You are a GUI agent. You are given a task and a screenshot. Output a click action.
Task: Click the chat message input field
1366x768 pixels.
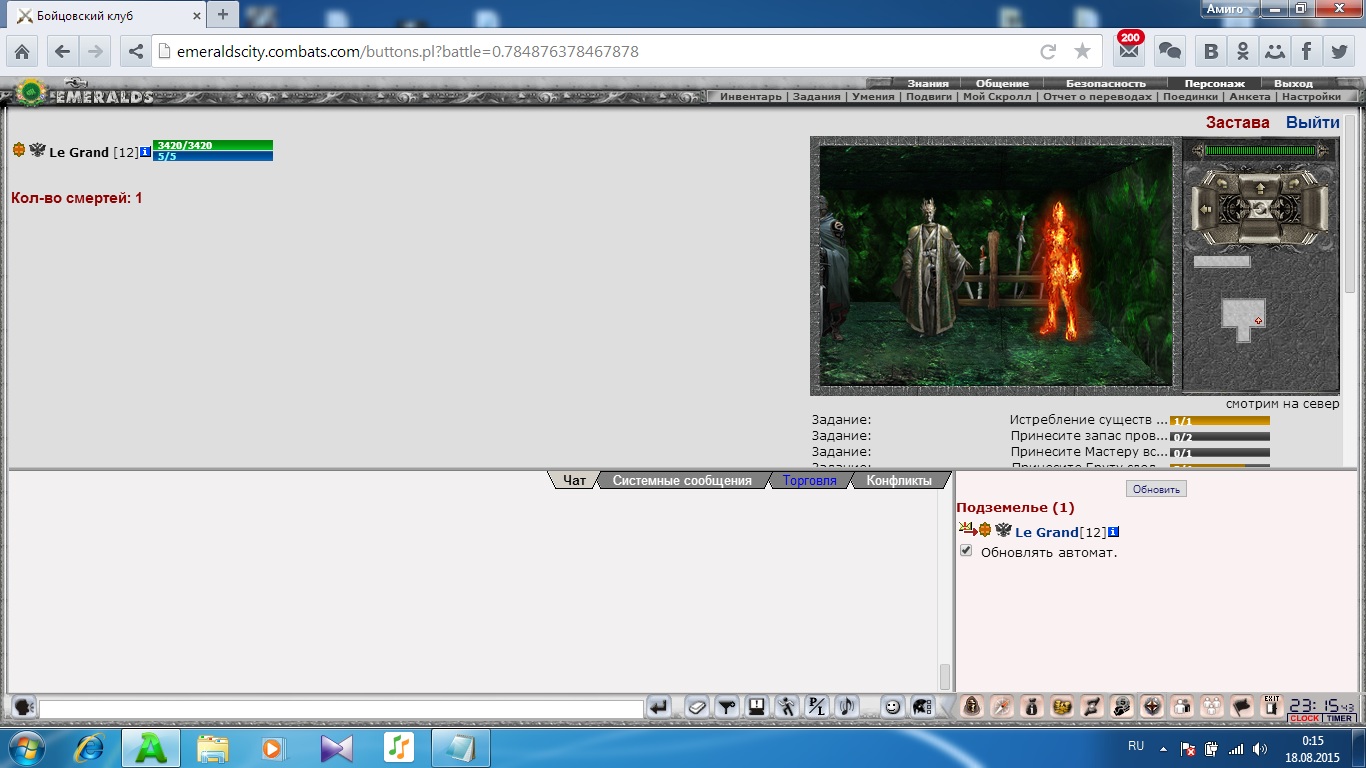(x=341, y=709)
